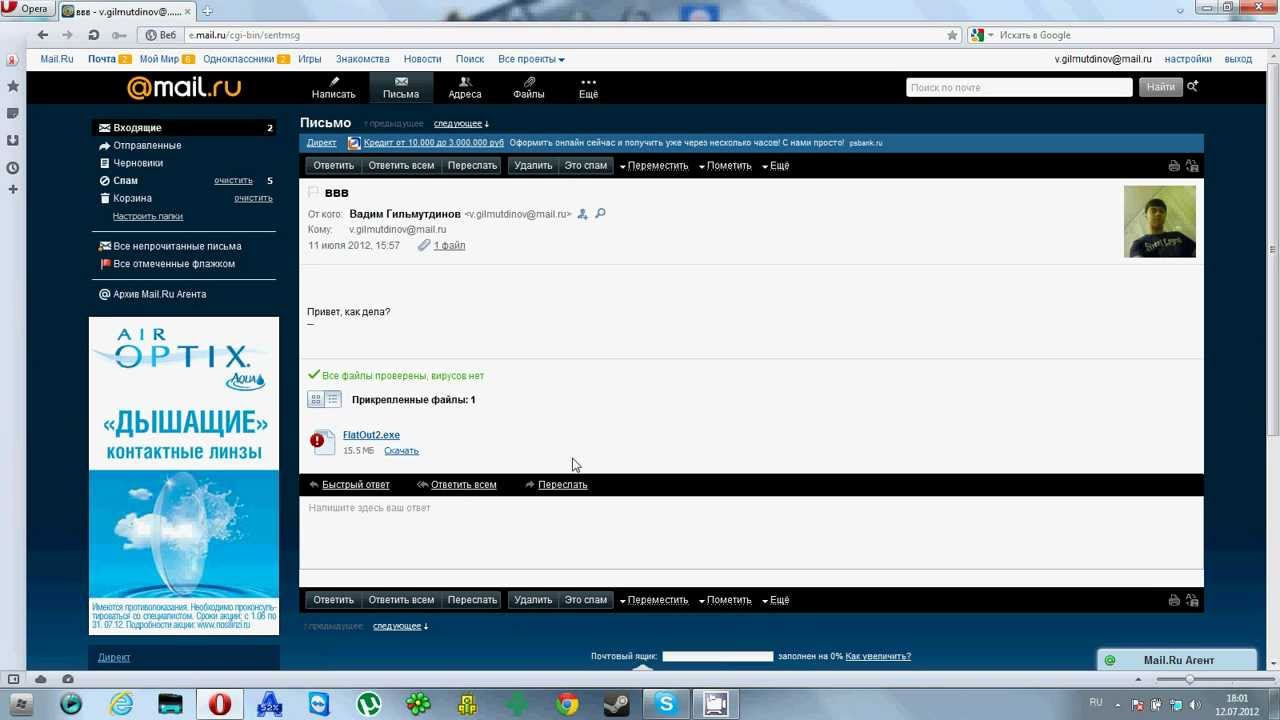The width and height of the screenshot is (1280, 720).
Task: Open the Написать compose button
Action: 333,88
